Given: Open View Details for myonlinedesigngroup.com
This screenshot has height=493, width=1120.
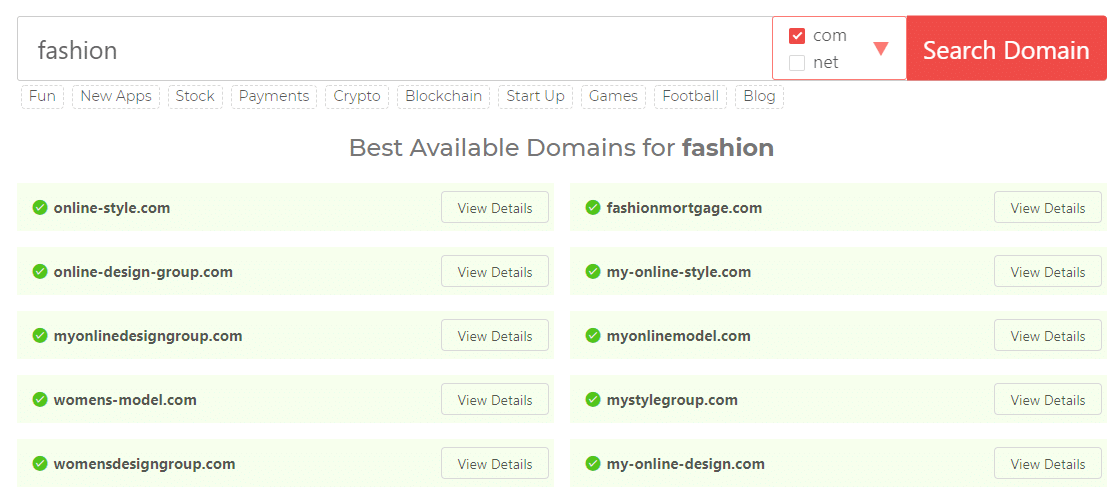Looking at the screenshot, I should 495,336.
